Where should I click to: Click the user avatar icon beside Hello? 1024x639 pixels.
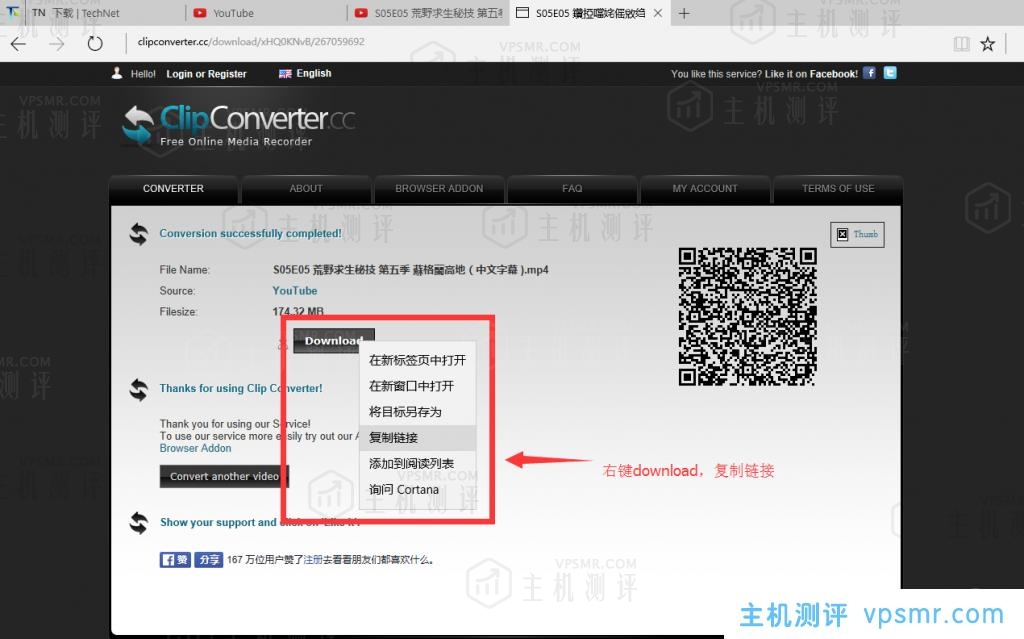pyautogui.click(x=117, y=73)
